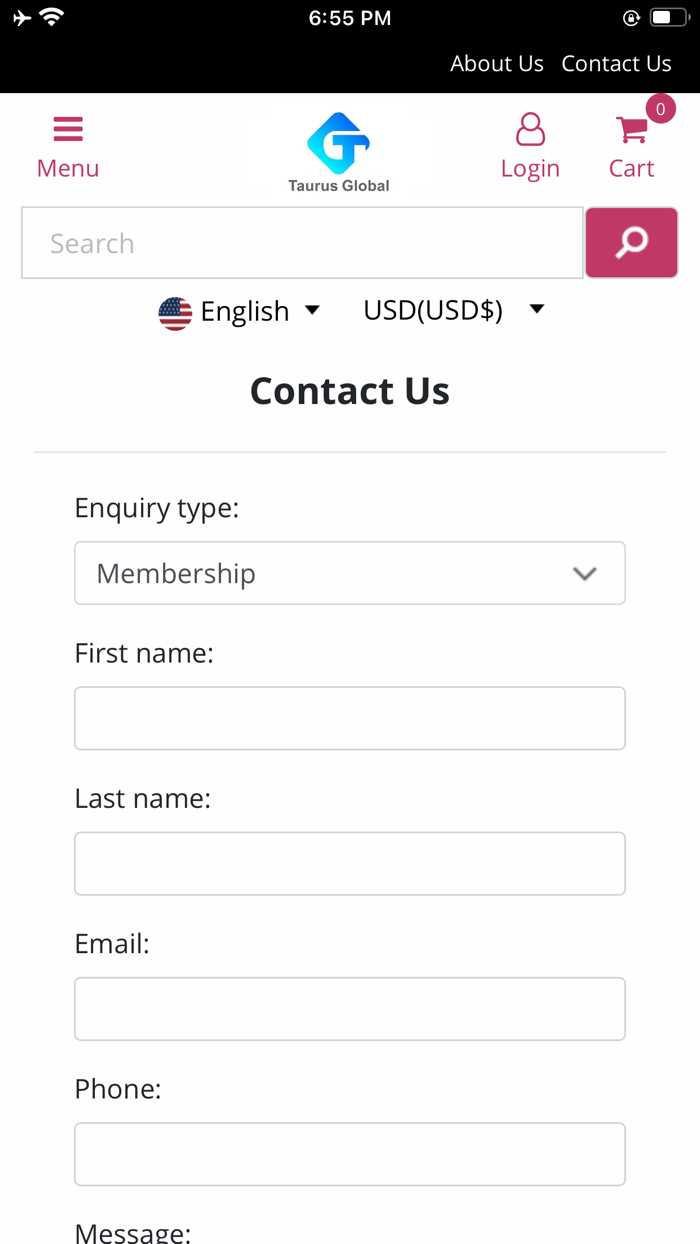Click the Search text box
This screenshot has width=700, height=1244.
[x=302, y=242]
